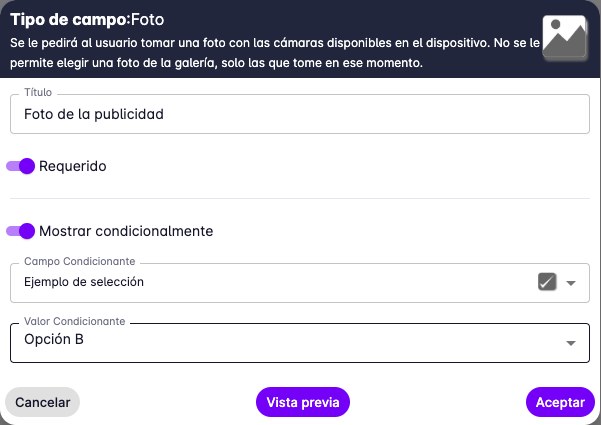Toggle the Requerido switch
601x425 pixels.
(21, 166)
